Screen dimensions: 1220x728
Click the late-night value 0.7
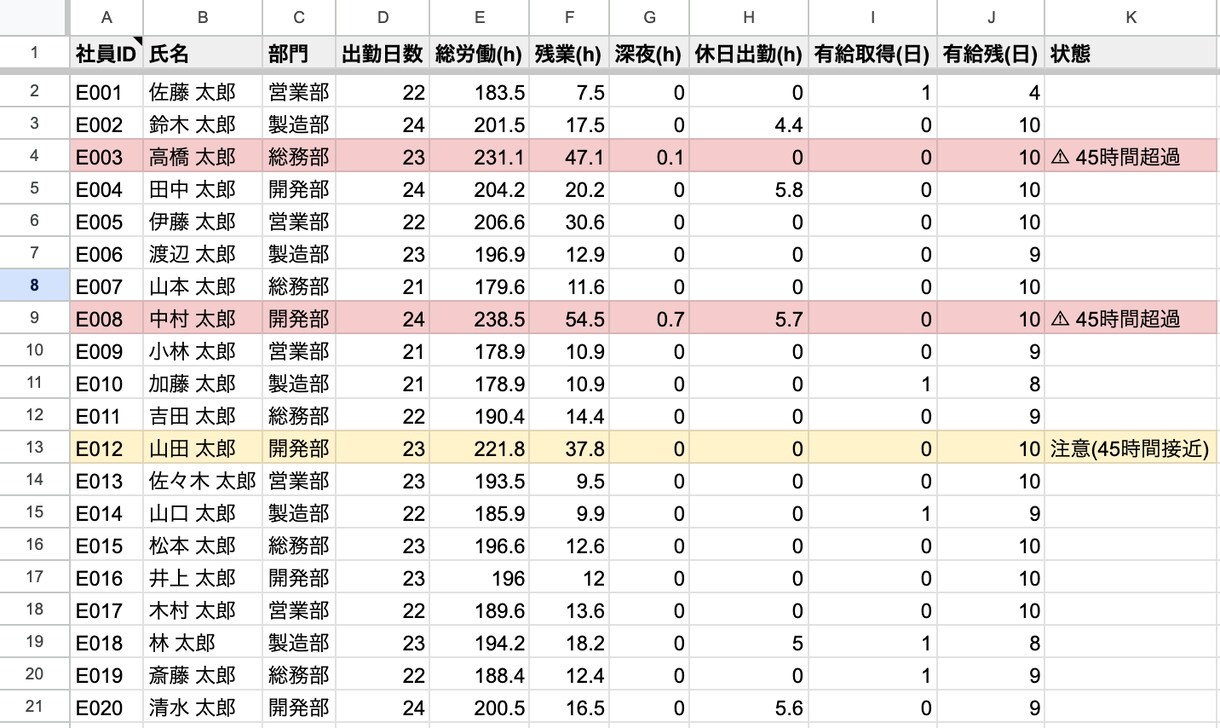click(x=649, y=319)
